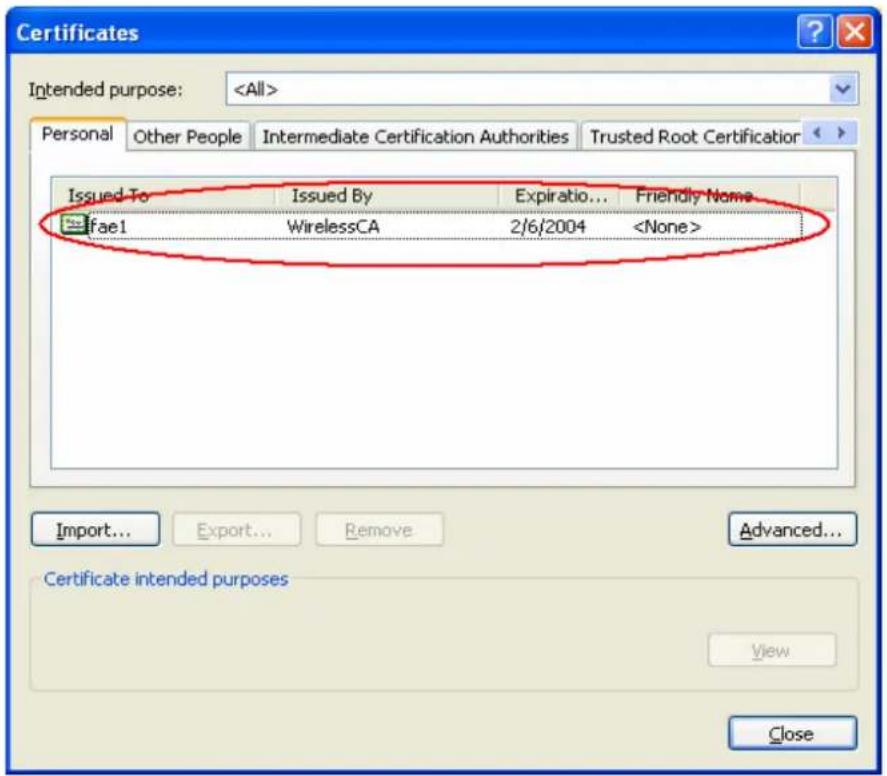Open the Intended purpose dropdown

[843, 89]
